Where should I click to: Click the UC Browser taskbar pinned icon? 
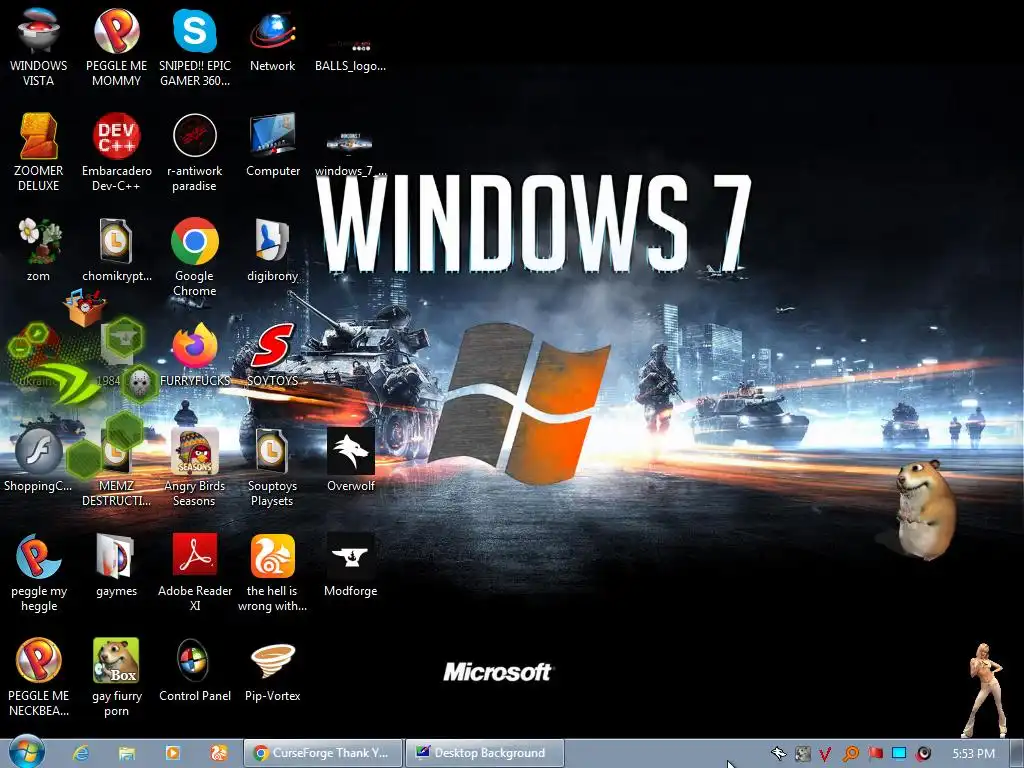click(x=218, y=754)
